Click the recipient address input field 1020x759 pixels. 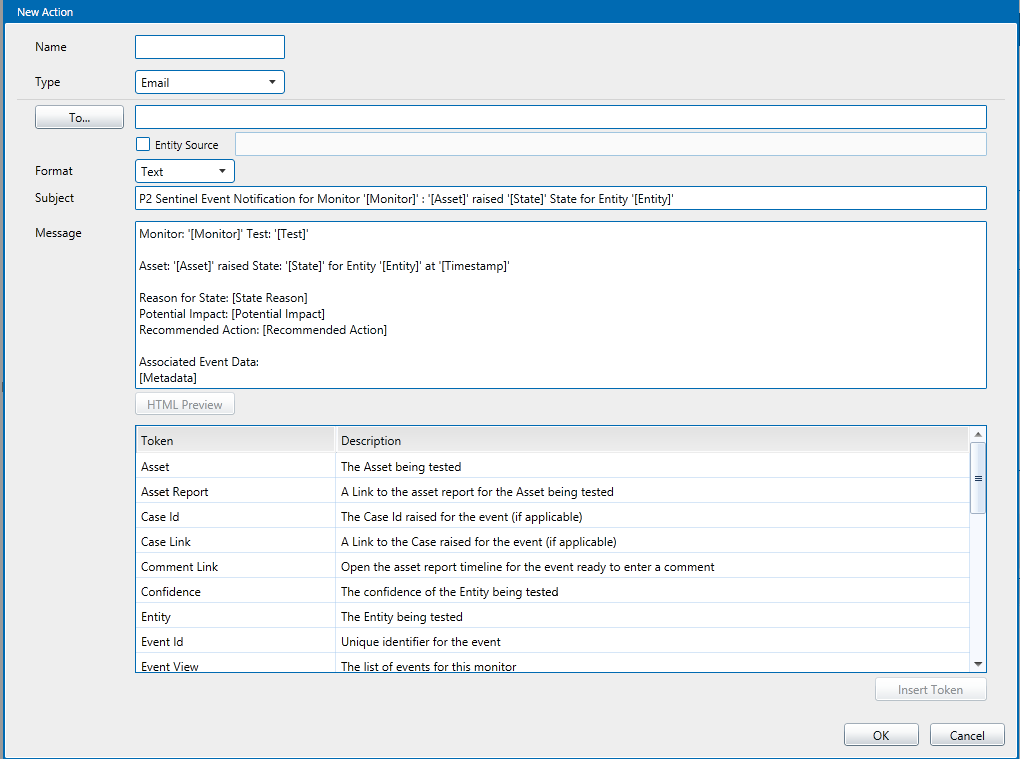(x=560, y=117)
